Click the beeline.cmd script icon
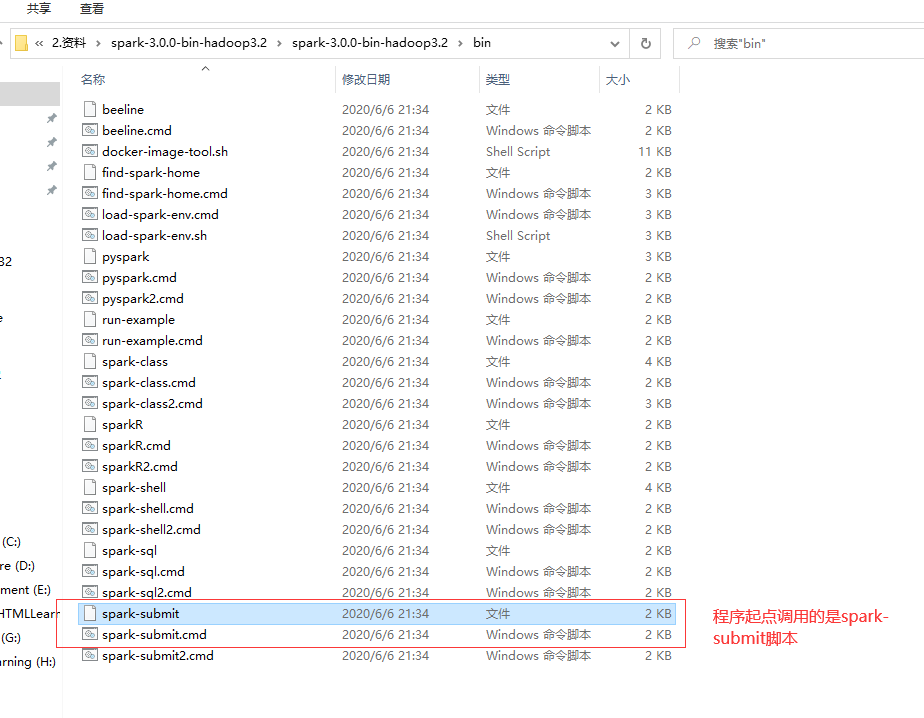The width and height of the screenshot is (924, 718). click(x=90, y=130)
